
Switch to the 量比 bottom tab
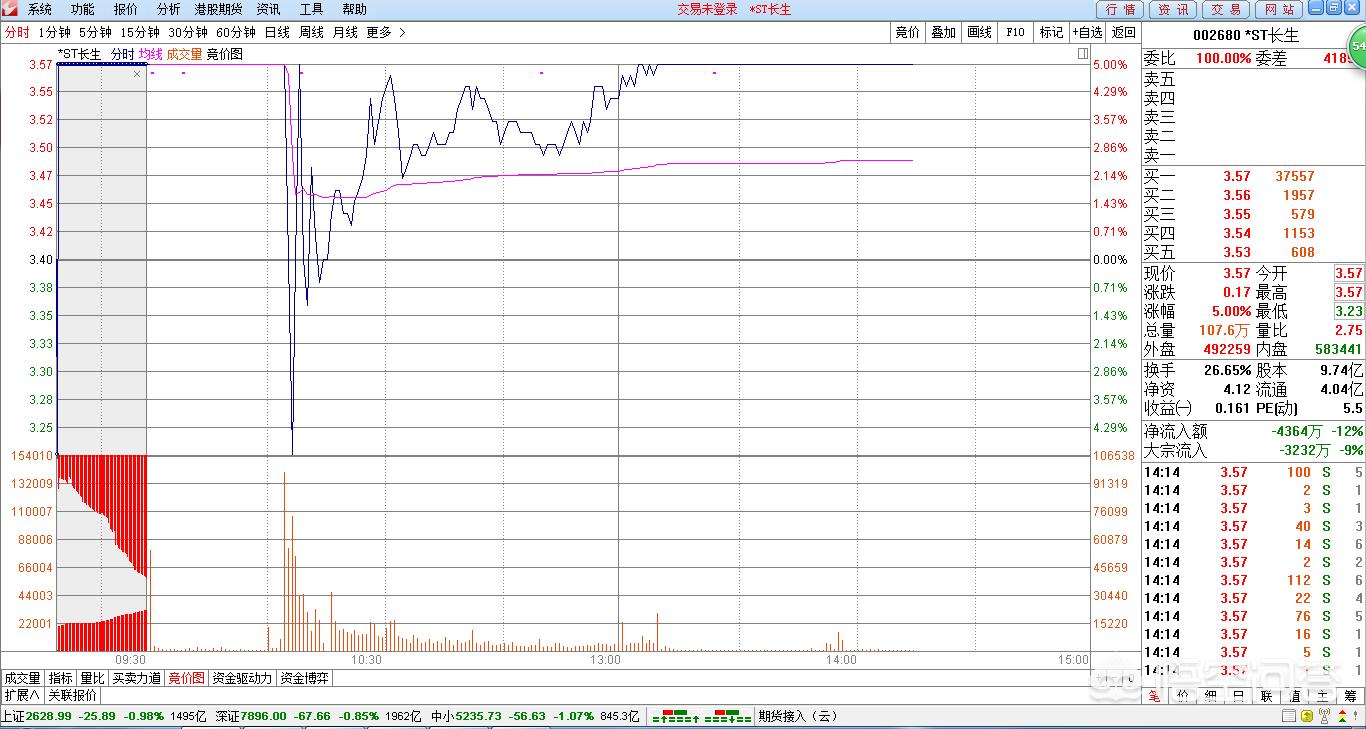point(92,678)
